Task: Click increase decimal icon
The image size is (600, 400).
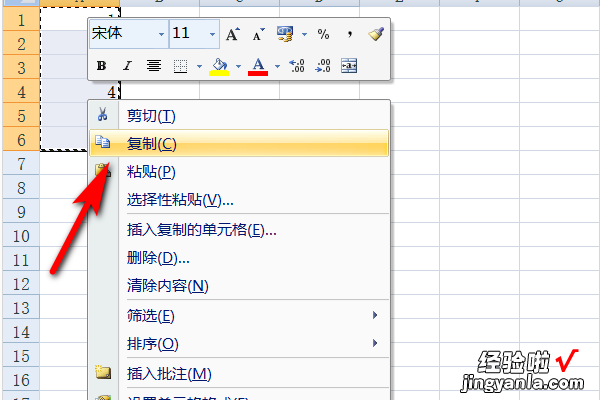Action: coord(297,66)
